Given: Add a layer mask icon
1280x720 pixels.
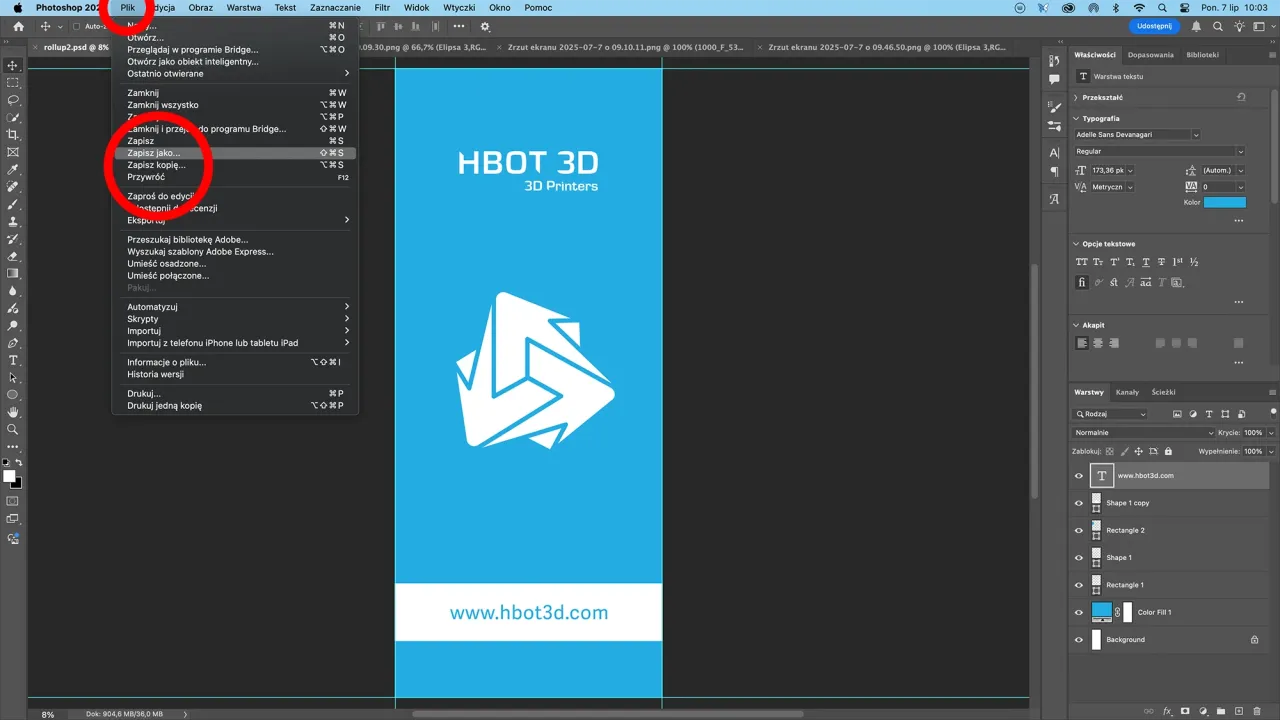Looking at the screenshot, I should (x=1186, y=711).
